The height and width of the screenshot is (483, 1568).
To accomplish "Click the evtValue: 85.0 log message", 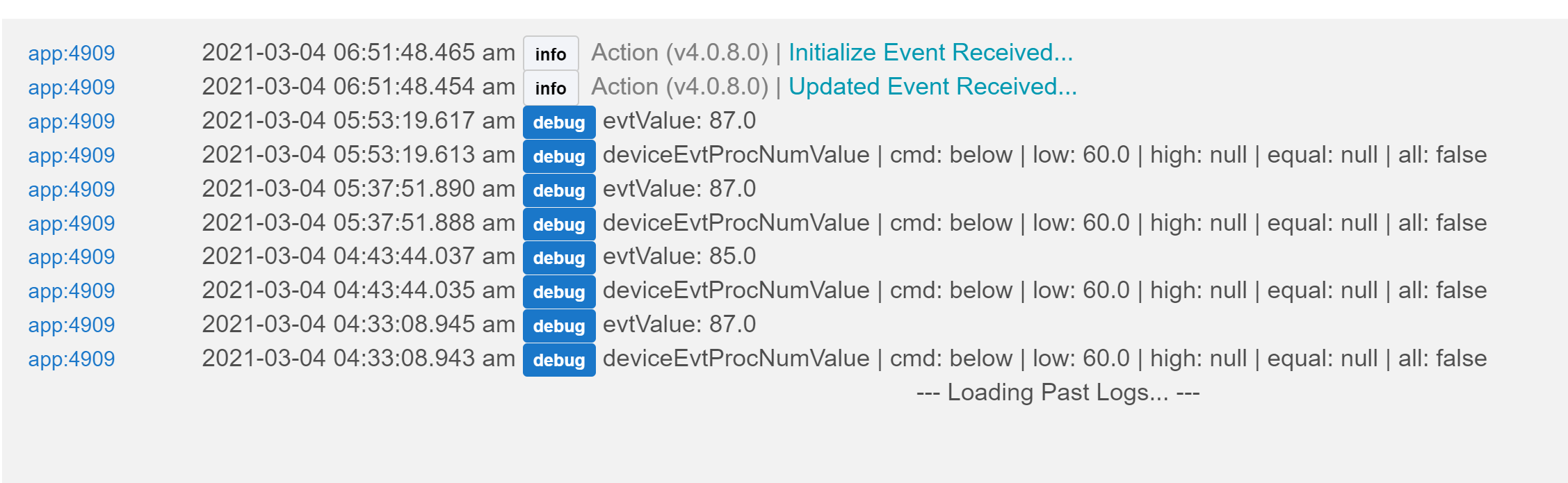I will tap(679, 256).
